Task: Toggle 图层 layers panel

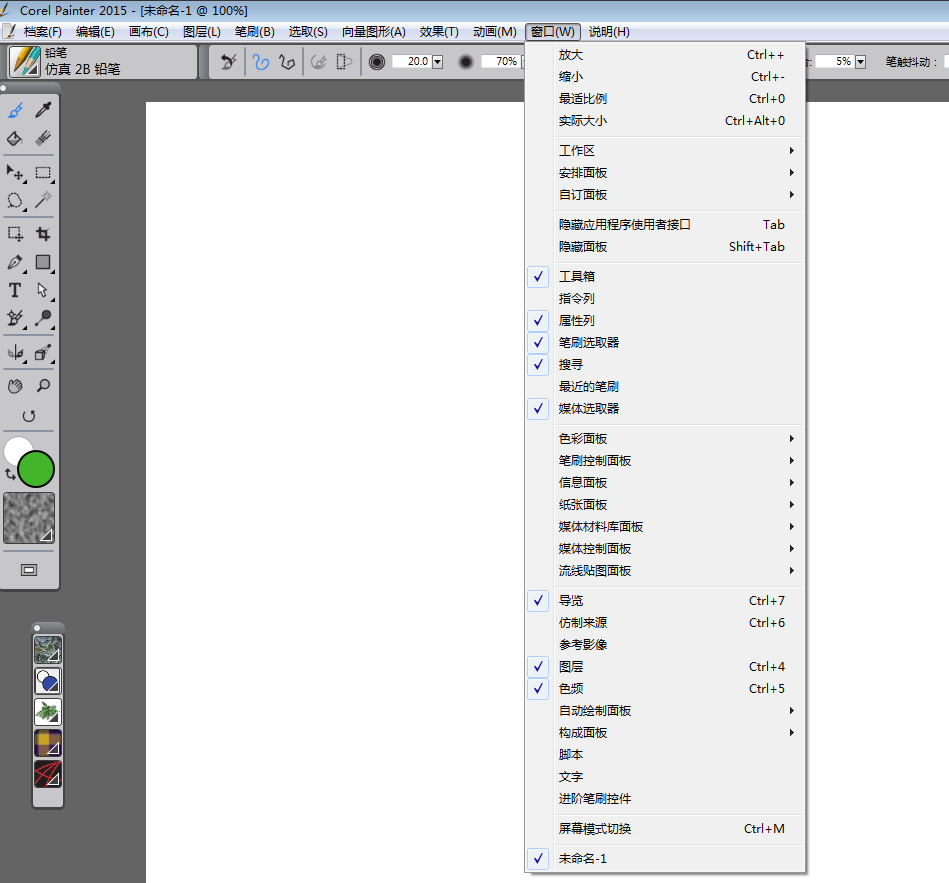Action: coord(665,666)
